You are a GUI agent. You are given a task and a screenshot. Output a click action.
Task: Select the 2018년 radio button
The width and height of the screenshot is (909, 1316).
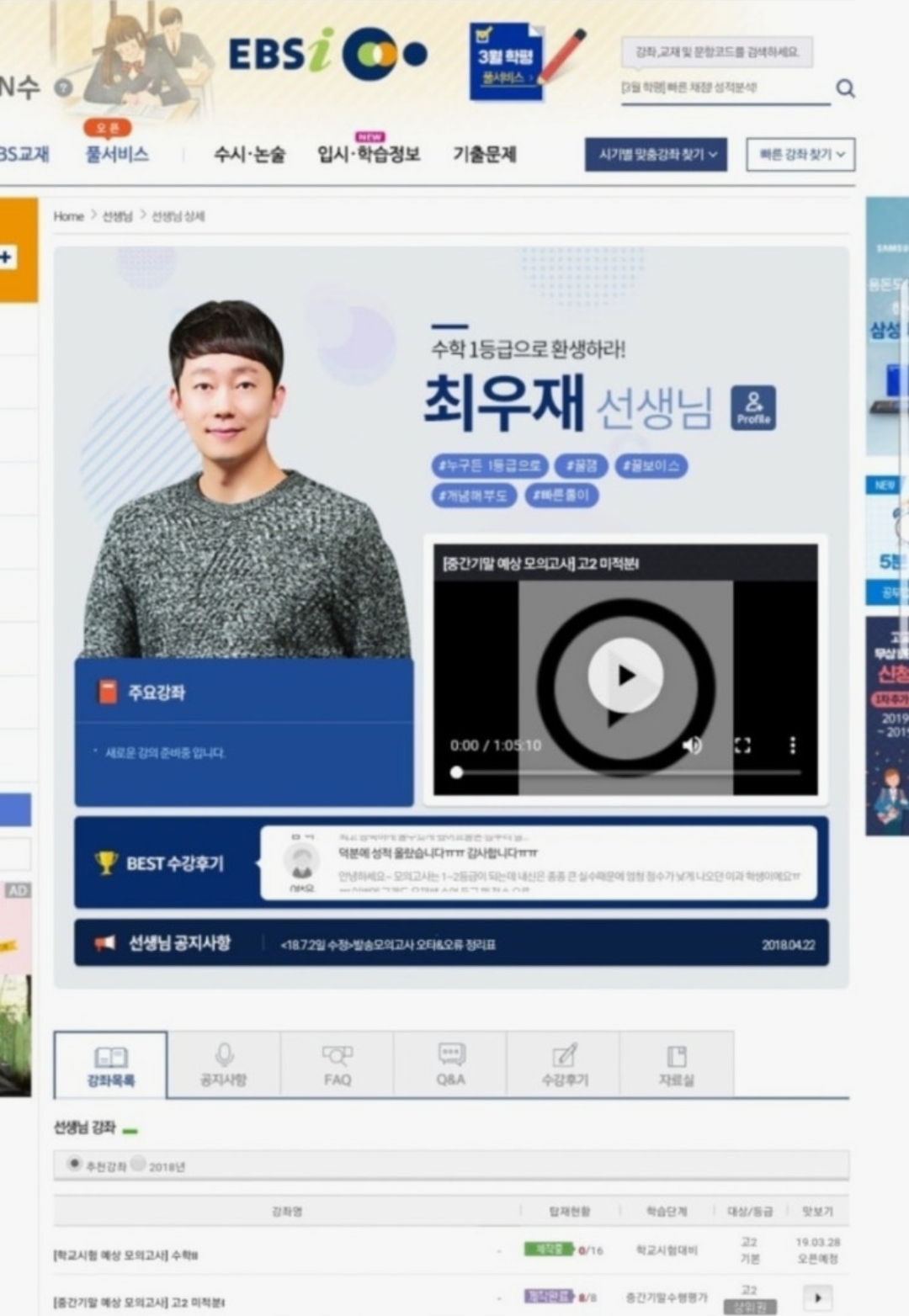pos(138,1164)
